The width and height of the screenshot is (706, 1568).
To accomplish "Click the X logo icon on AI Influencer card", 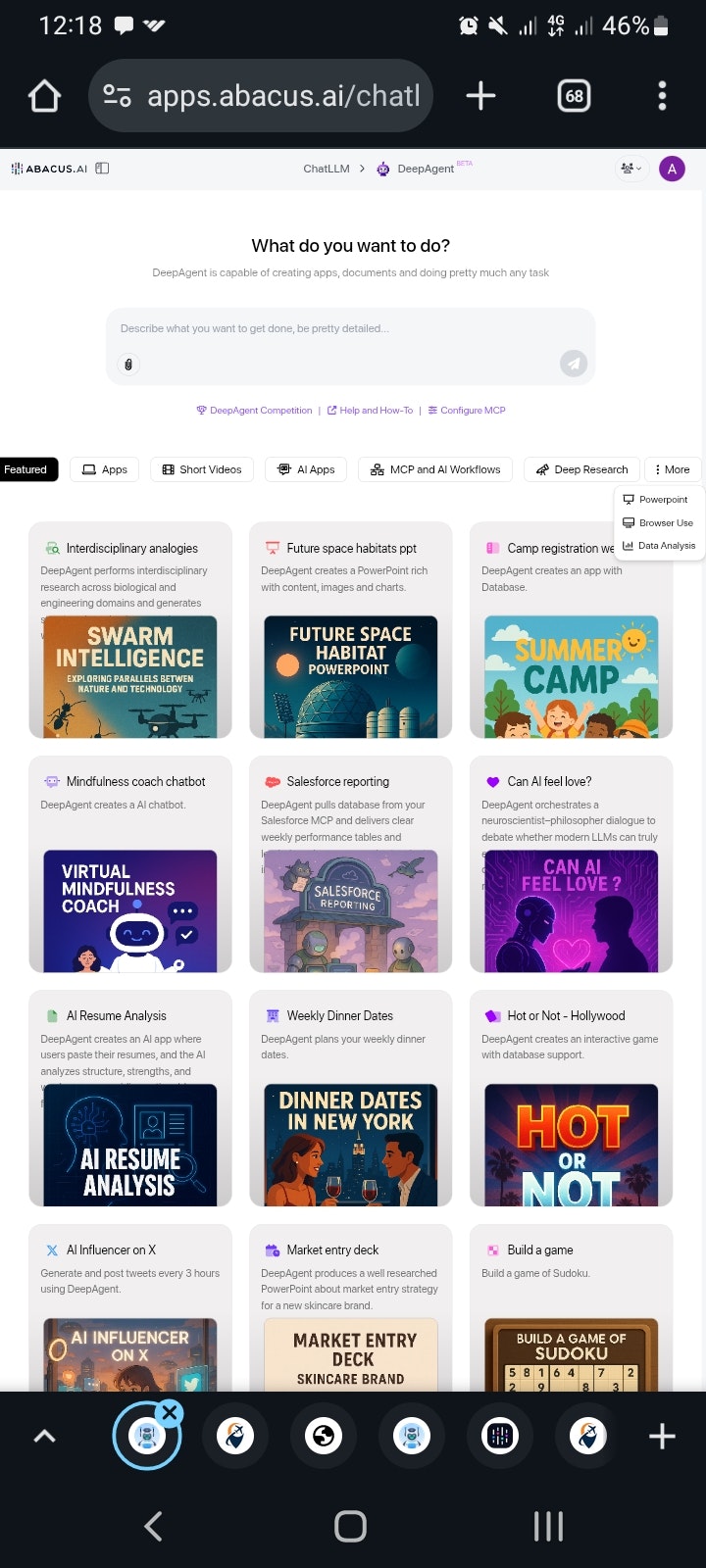I will point(52,1250).
